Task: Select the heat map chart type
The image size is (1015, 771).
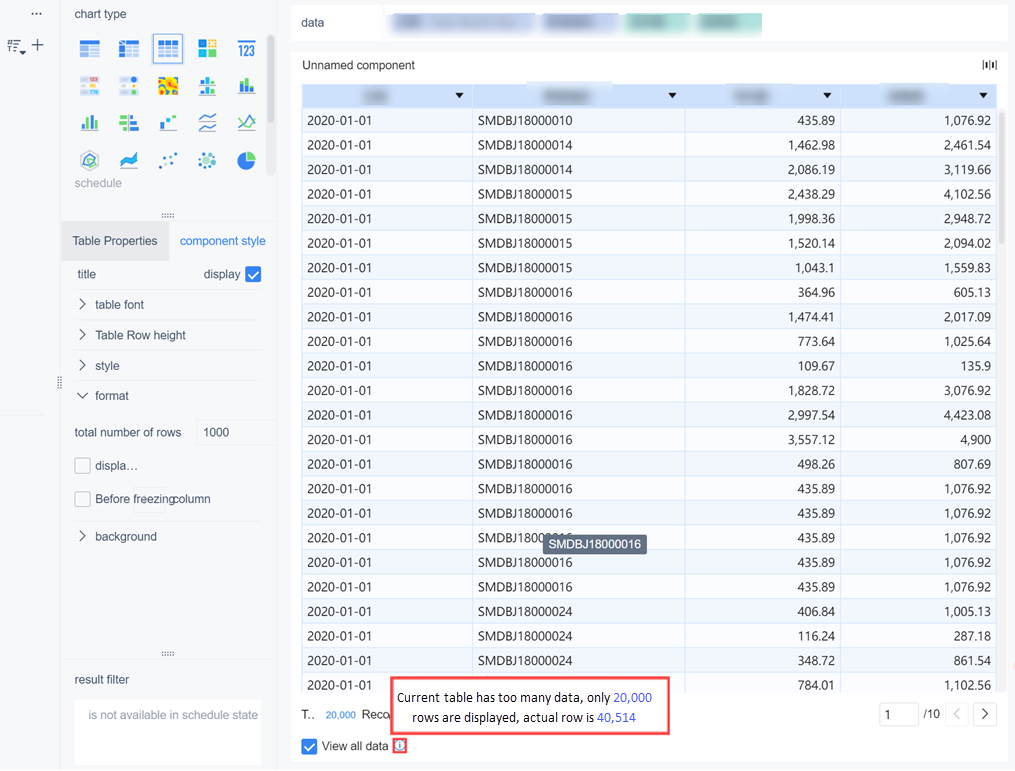Action: [x=168, y=86]
